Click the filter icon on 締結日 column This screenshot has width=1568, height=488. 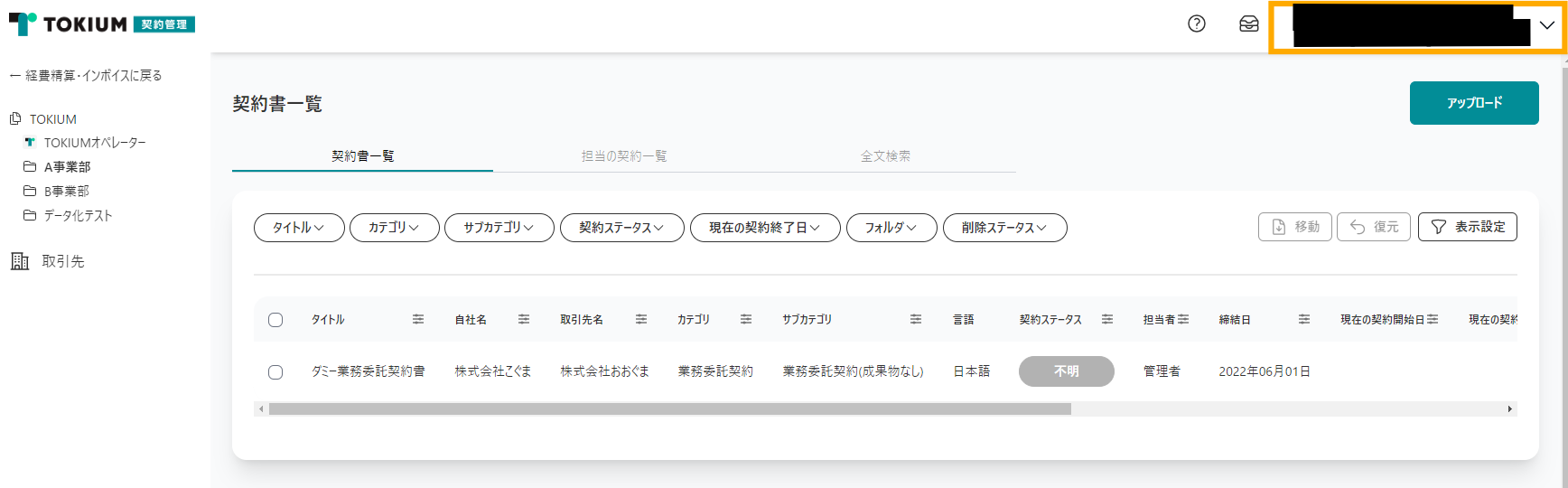[1304, 319]
